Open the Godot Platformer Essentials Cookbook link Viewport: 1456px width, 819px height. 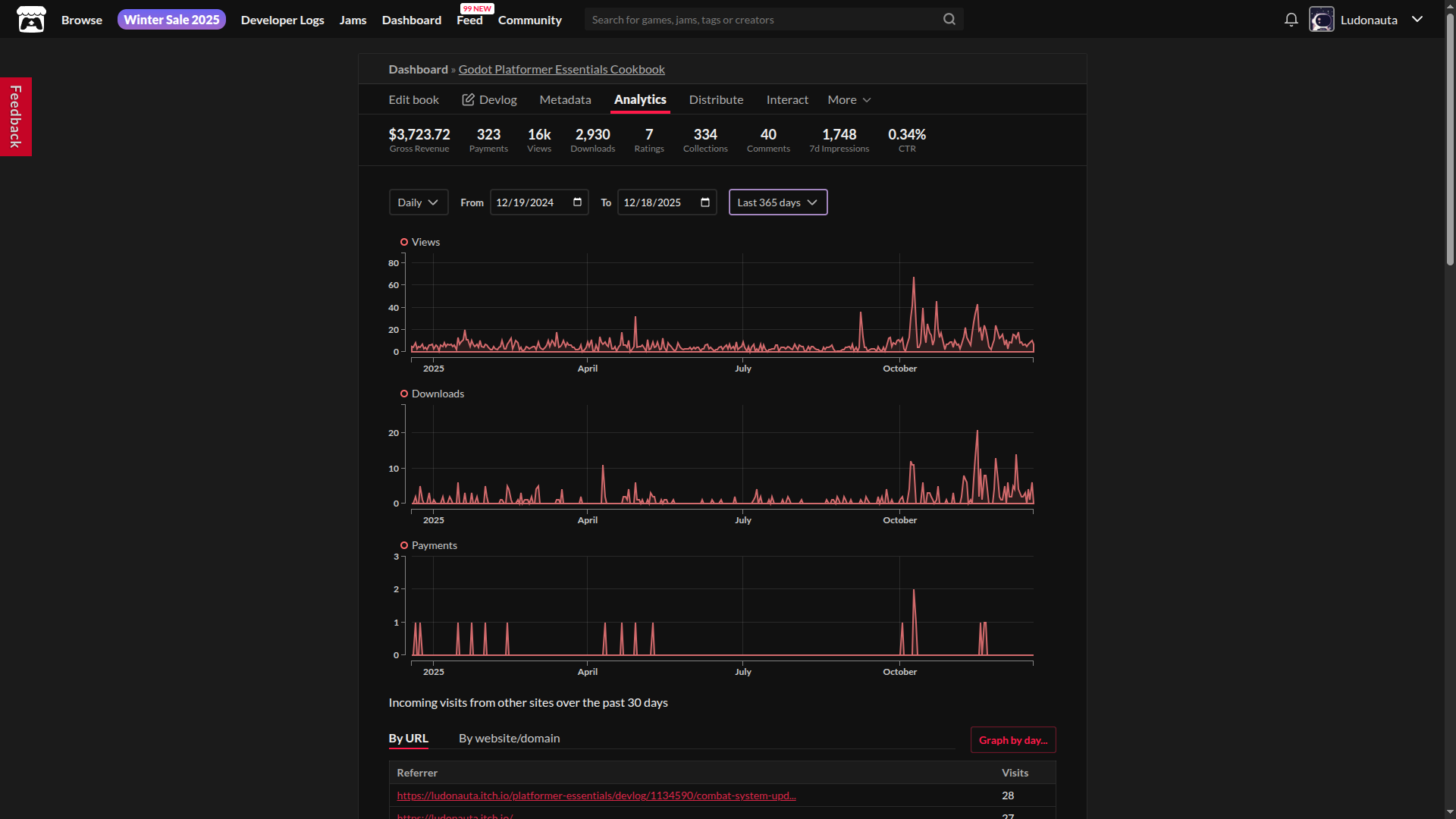click(561, 70)
